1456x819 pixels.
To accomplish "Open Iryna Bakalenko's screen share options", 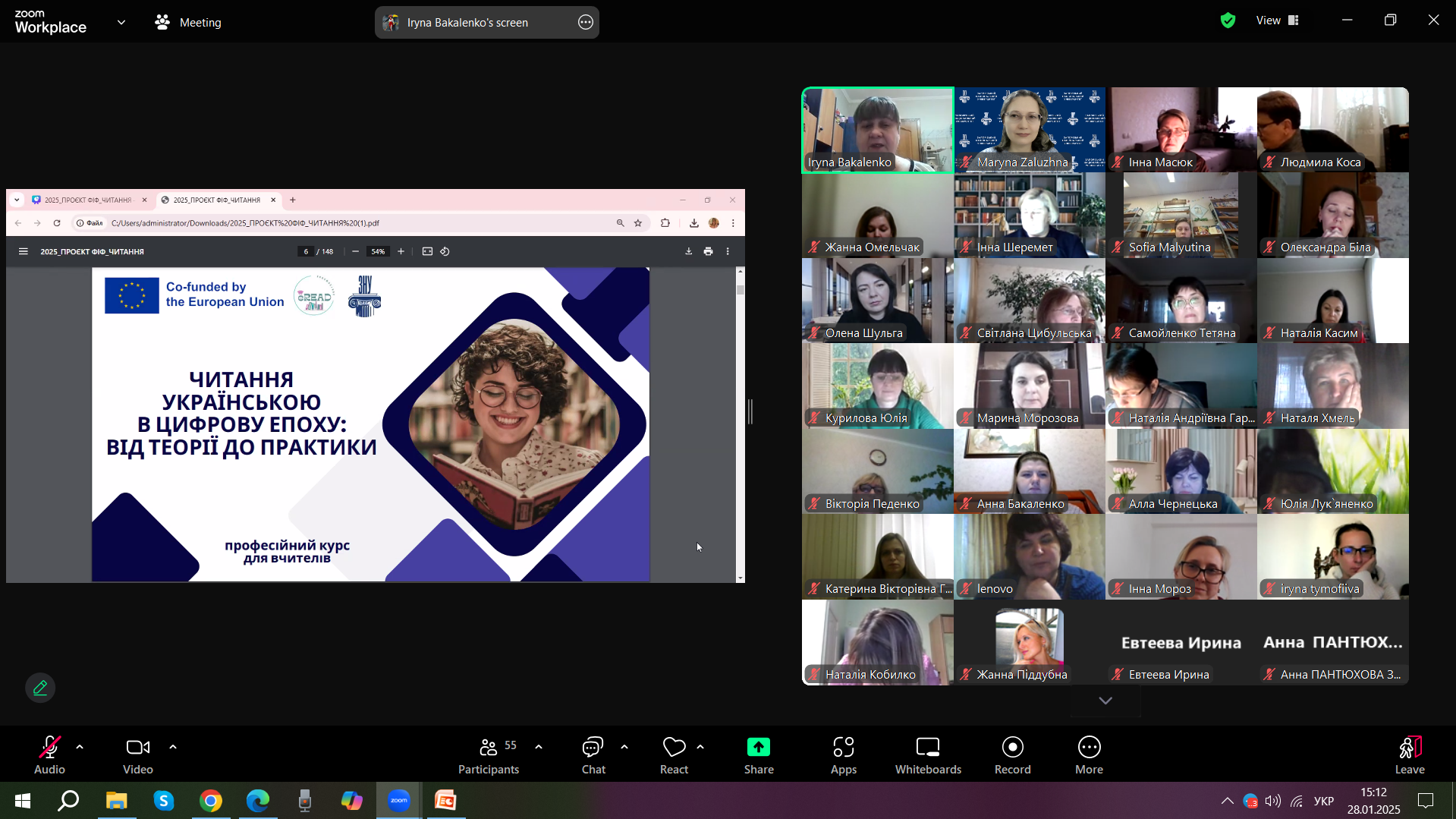I will point(585,23).
